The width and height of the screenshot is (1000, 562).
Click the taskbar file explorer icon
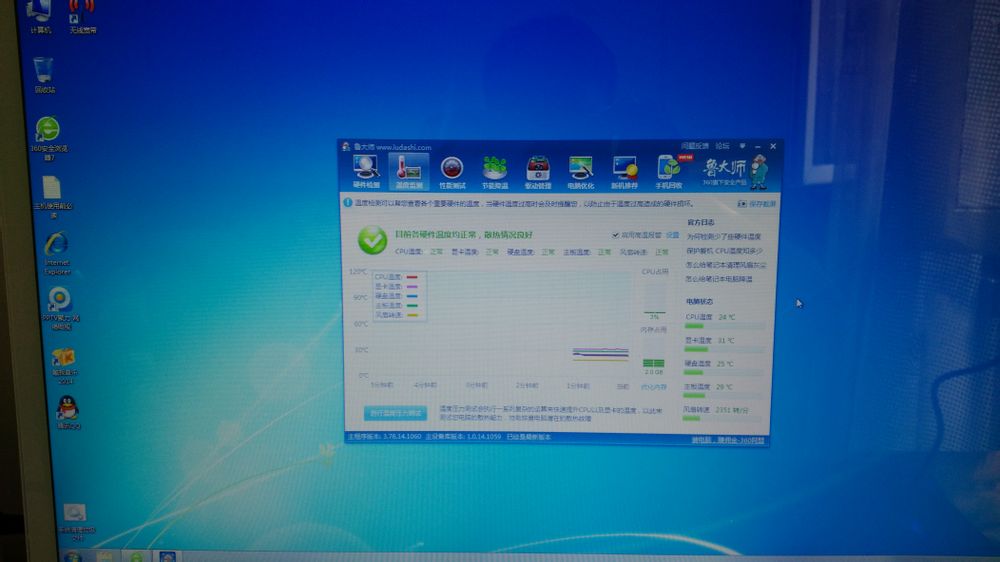(x=104, y=557)
